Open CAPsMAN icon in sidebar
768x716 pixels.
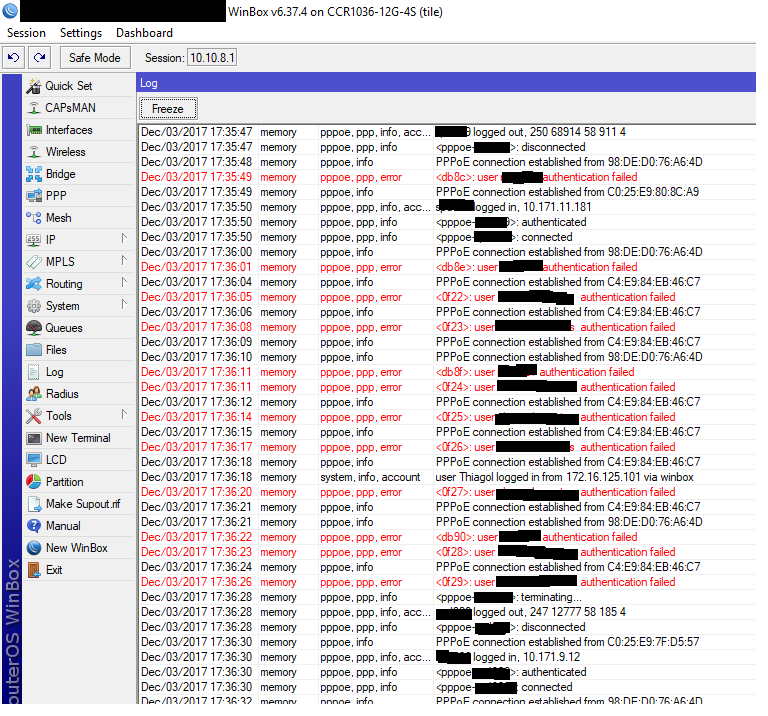34,108
